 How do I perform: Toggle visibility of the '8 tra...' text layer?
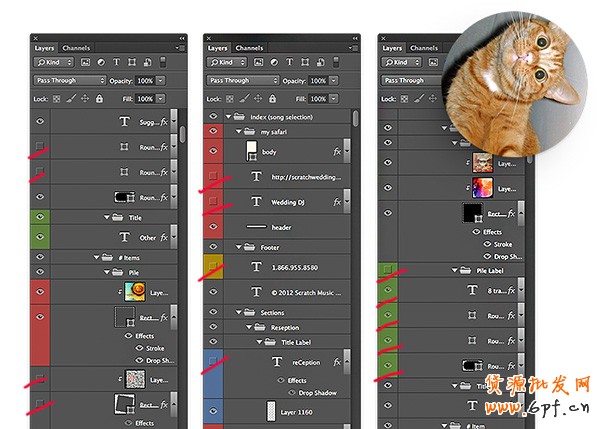pos(387,290)
